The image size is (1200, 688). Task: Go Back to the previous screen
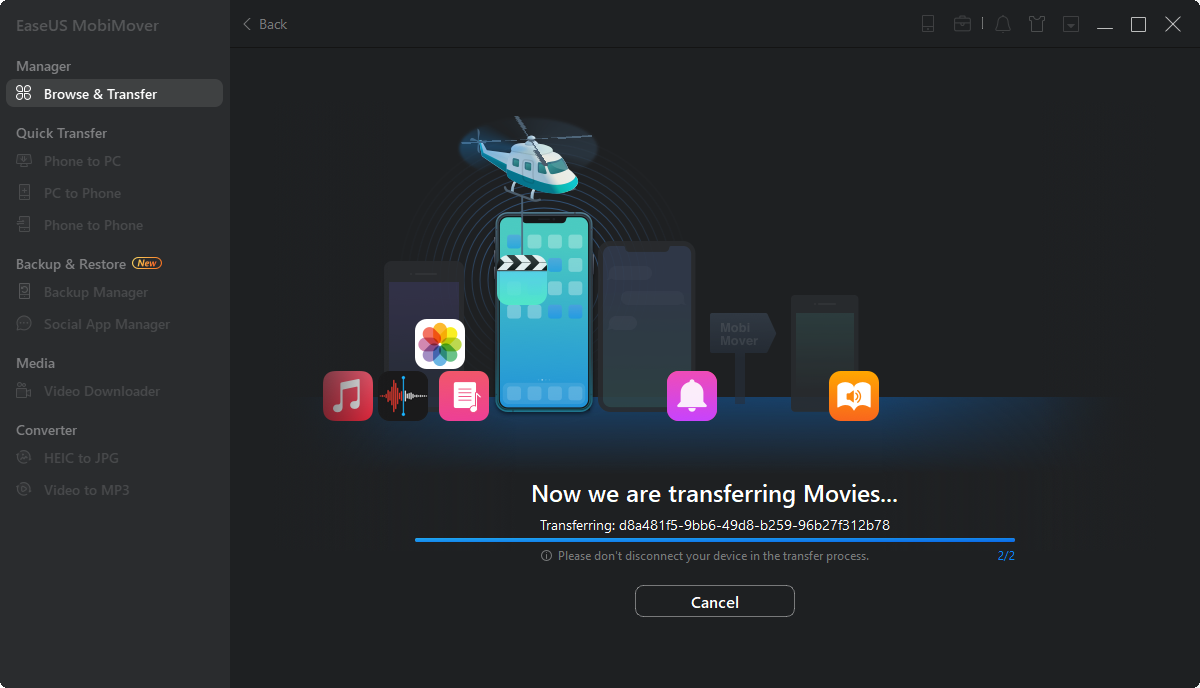pyautogui.click(x=265, y=24)
